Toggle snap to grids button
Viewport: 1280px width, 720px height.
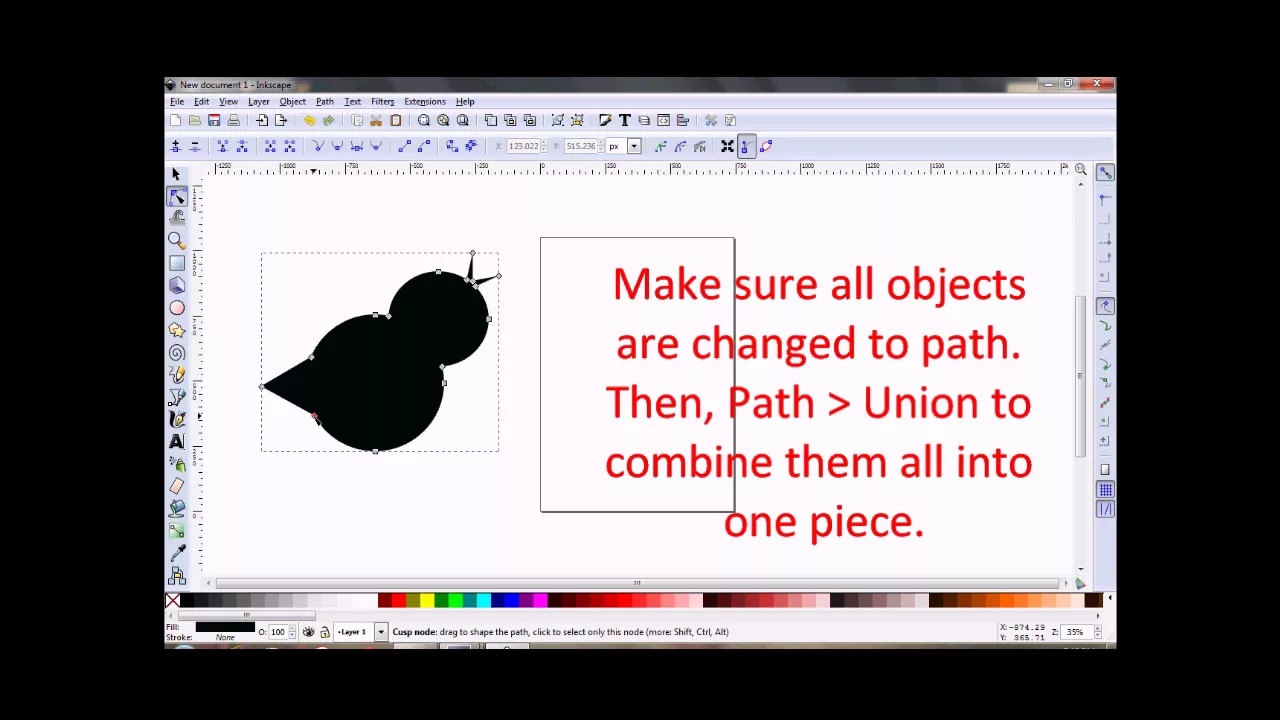tap(1105, 490)
